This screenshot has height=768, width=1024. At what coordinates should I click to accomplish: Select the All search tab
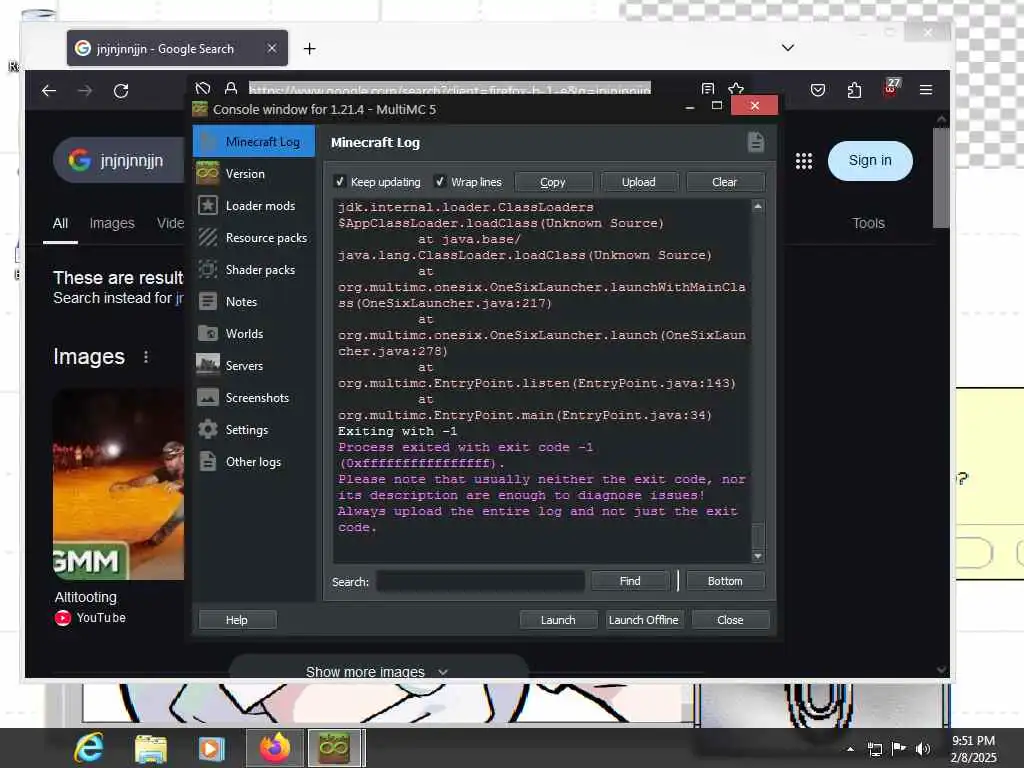click(60, 223)
